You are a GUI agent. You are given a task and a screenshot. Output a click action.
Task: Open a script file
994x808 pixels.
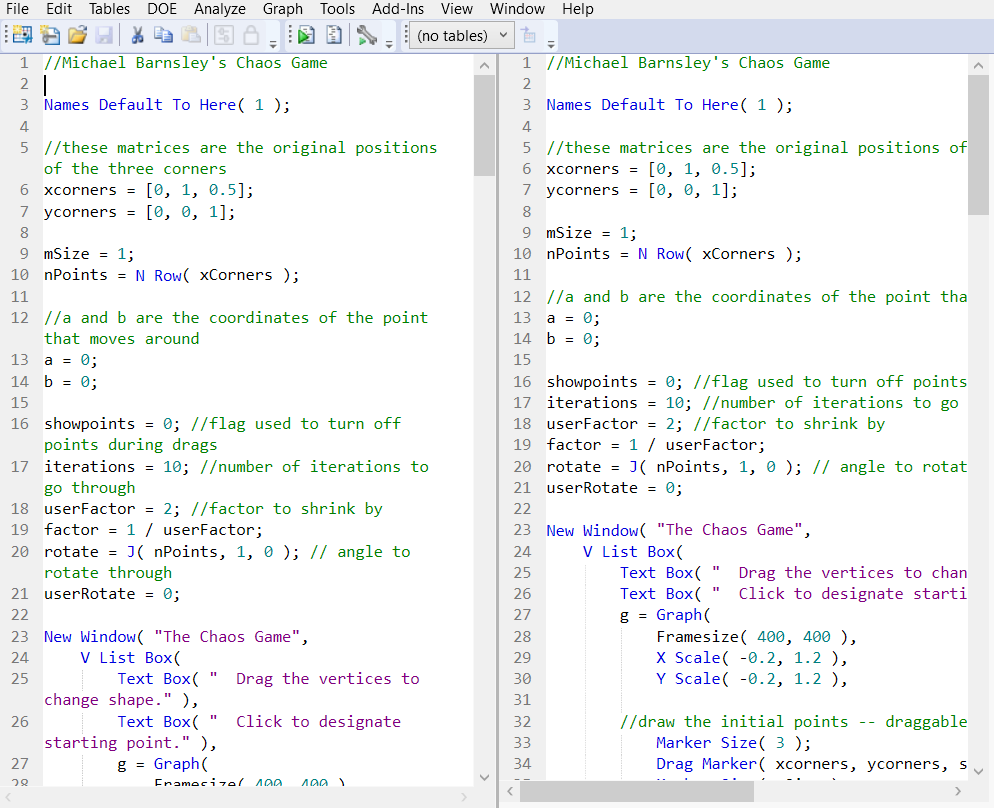(x=77, y=34)
